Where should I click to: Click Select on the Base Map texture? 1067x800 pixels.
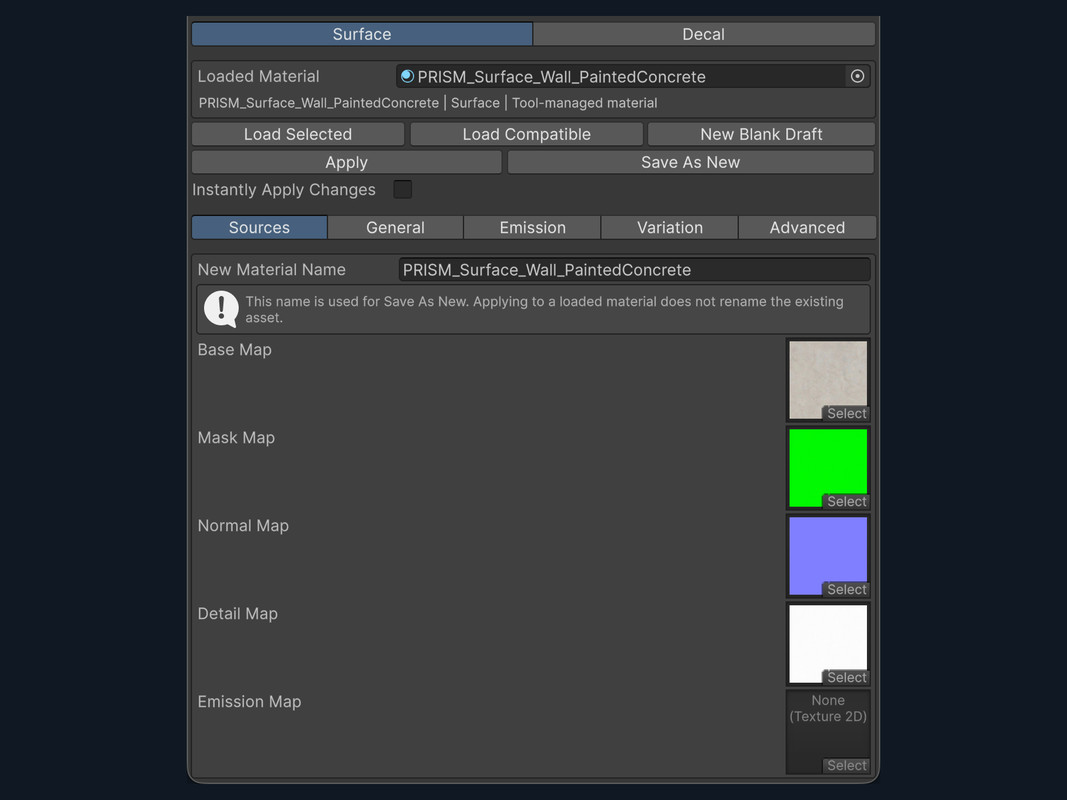pyautogui.click(x=847, y=413)
